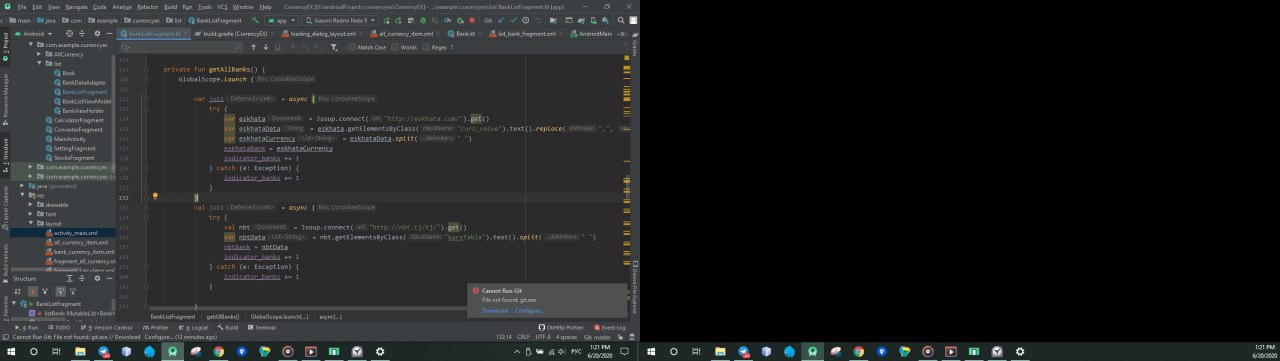Viewport: 1280px width, 361px height.
Task: Click the Make Project hammer icon
Action: 255,19
